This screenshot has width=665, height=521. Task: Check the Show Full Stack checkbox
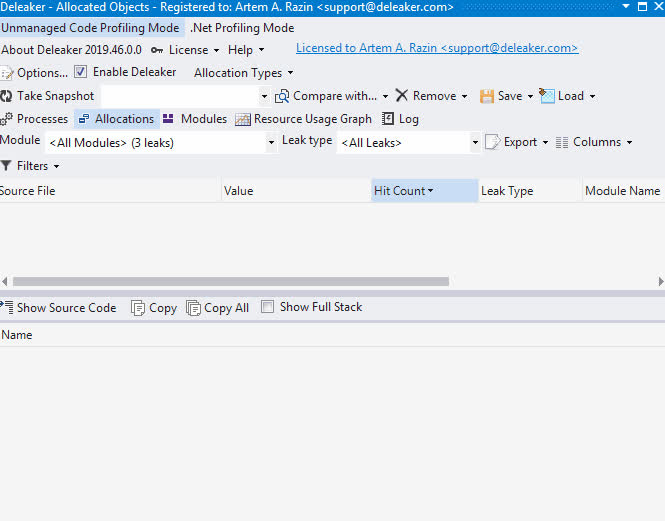[267, 306]
